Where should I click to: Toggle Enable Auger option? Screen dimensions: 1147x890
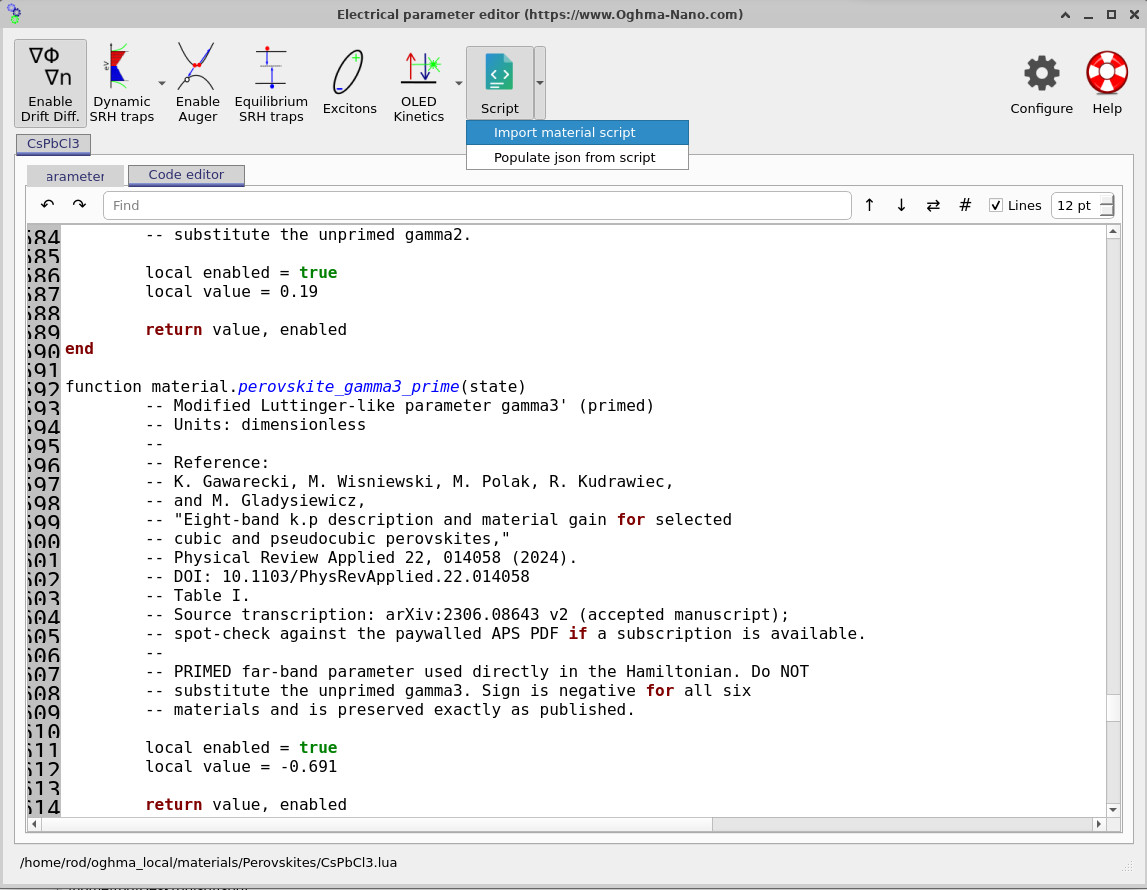point(198,83)
